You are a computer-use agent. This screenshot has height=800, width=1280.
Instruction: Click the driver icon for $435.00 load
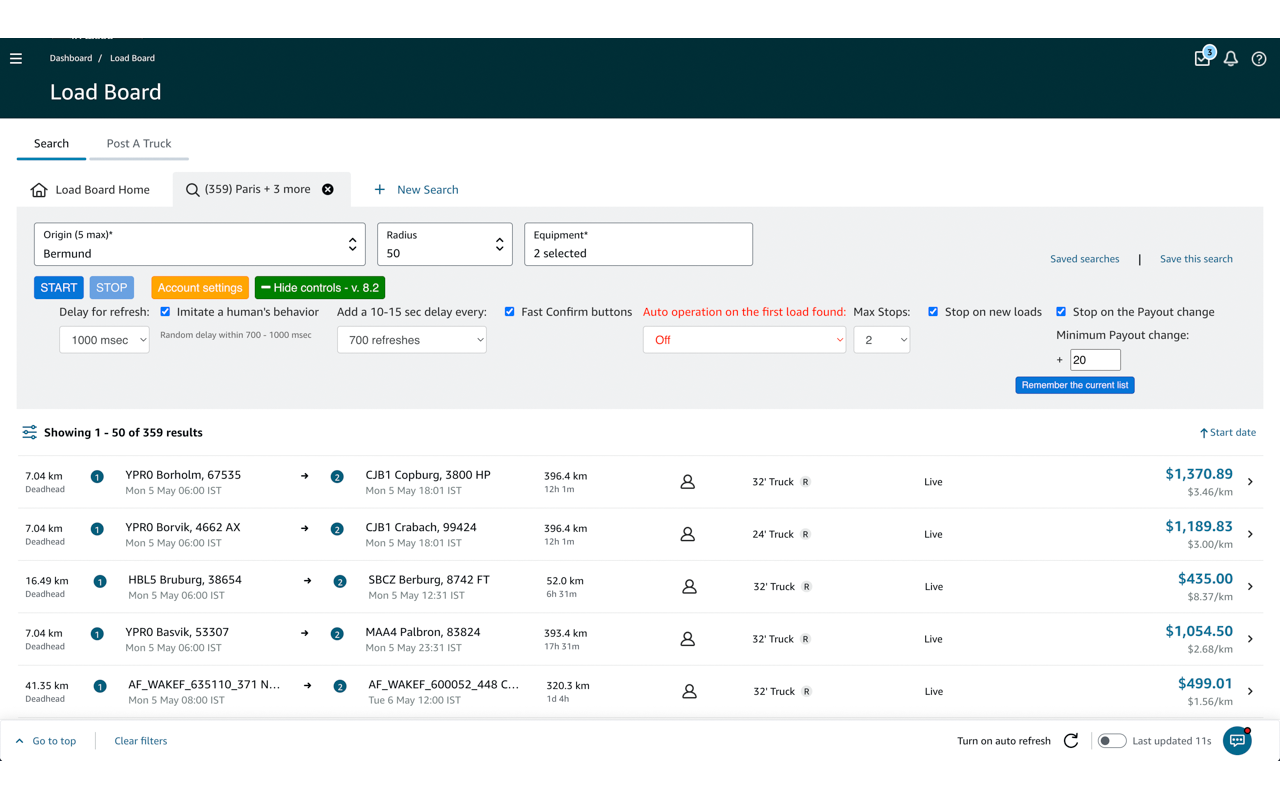(689, 587)
